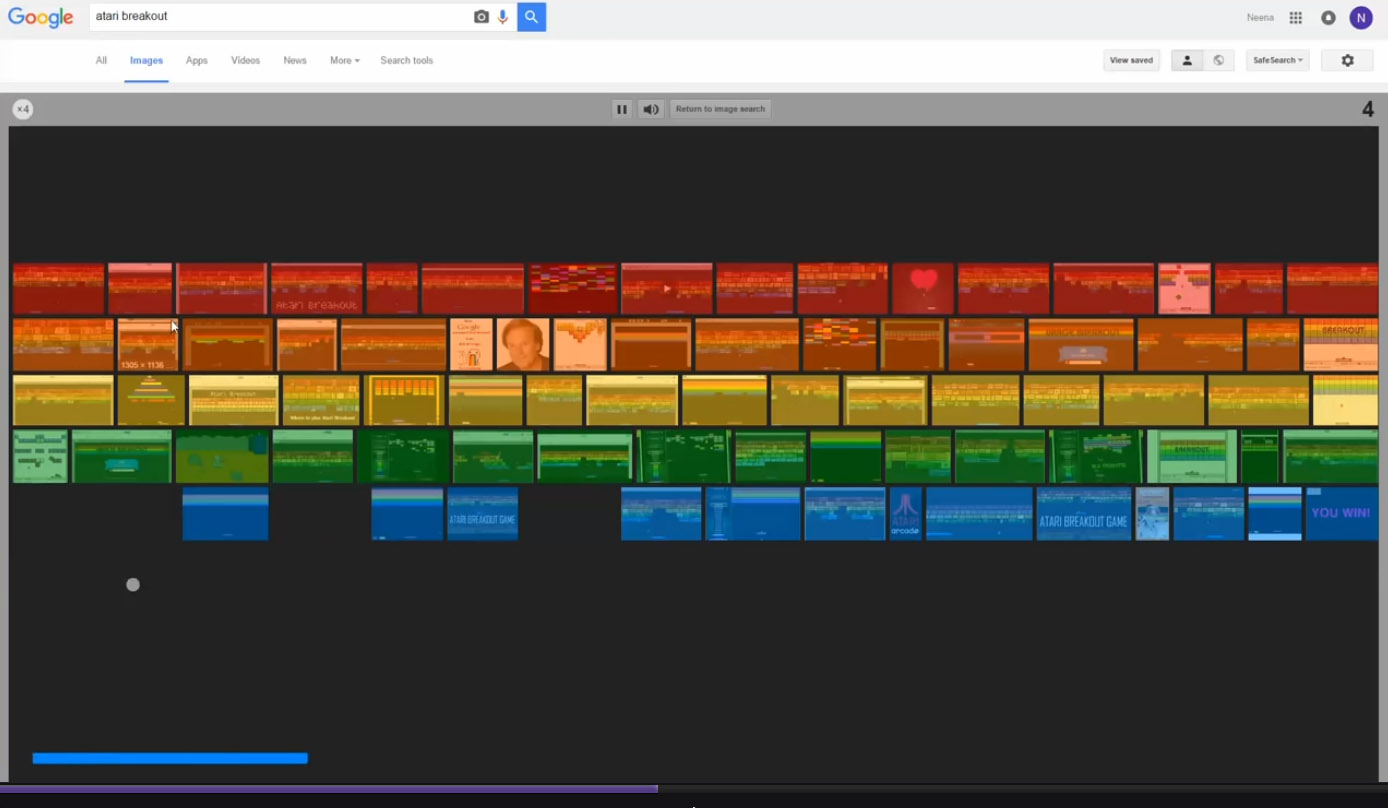Mute the game sound with the speaker button

pyautogui.click(x=651, y=109)
